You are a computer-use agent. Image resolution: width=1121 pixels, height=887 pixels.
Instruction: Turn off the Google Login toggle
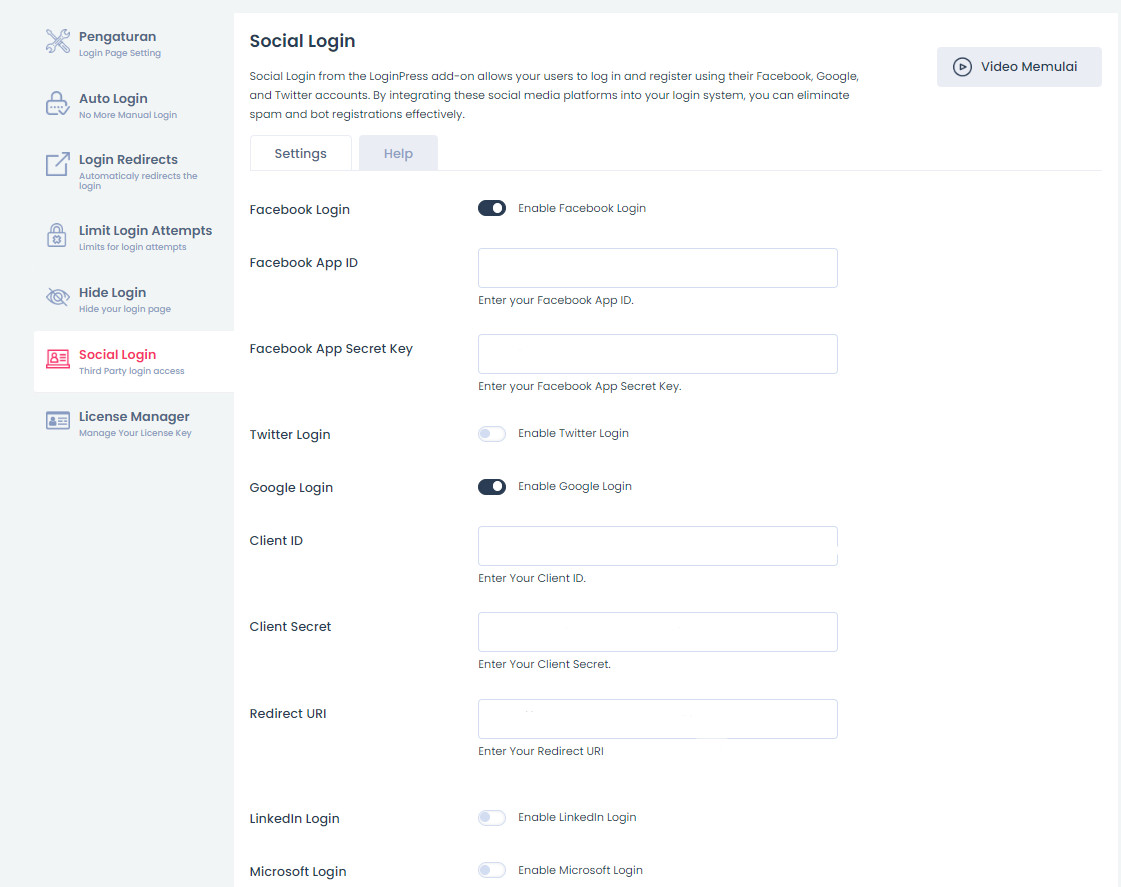click(x=492, y=486)
